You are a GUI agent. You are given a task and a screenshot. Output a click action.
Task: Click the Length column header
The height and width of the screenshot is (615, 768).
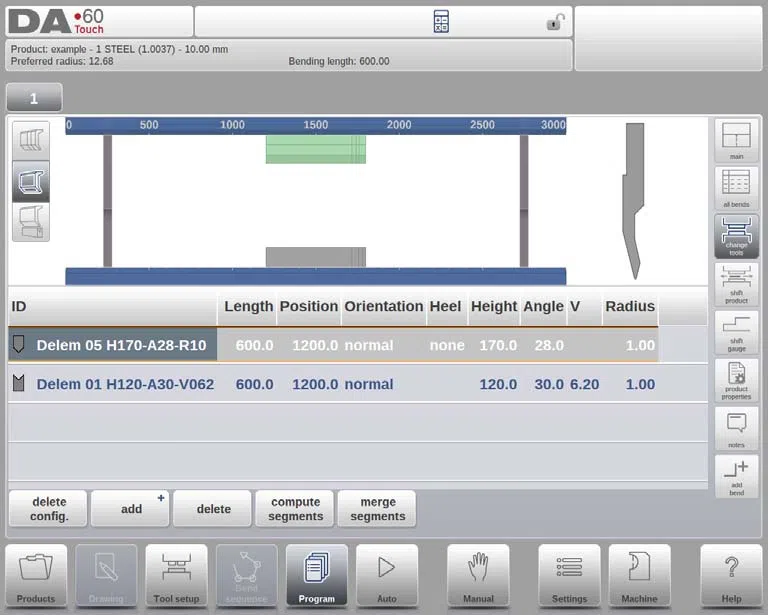(248, 306)
